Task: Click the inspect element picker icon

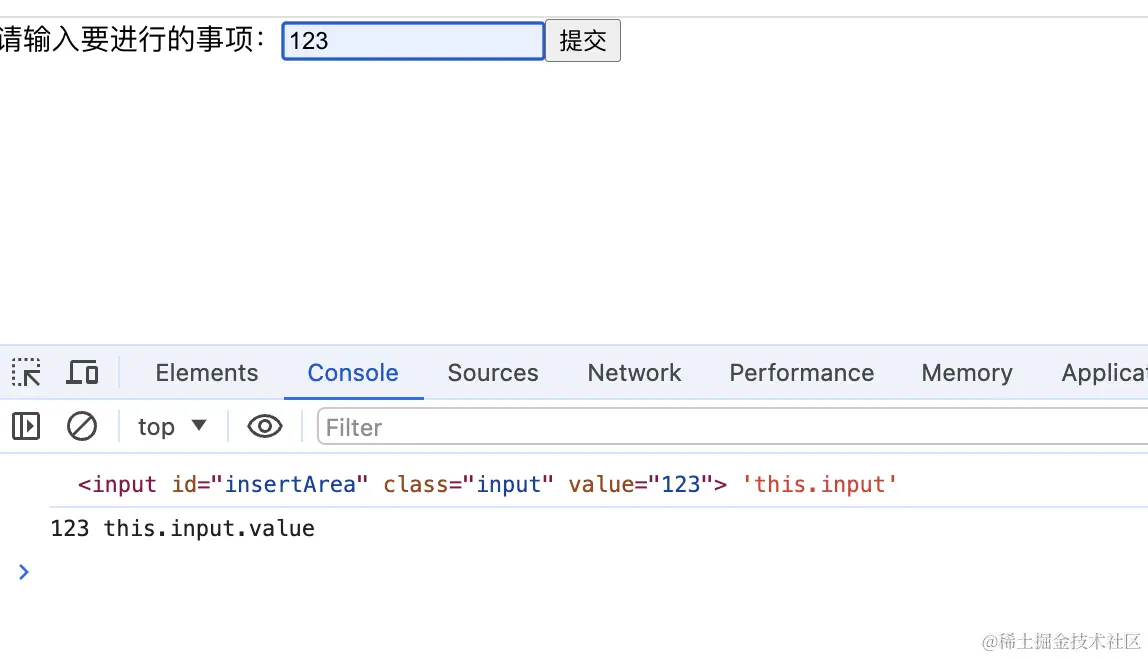Action: tap(26, 373)
